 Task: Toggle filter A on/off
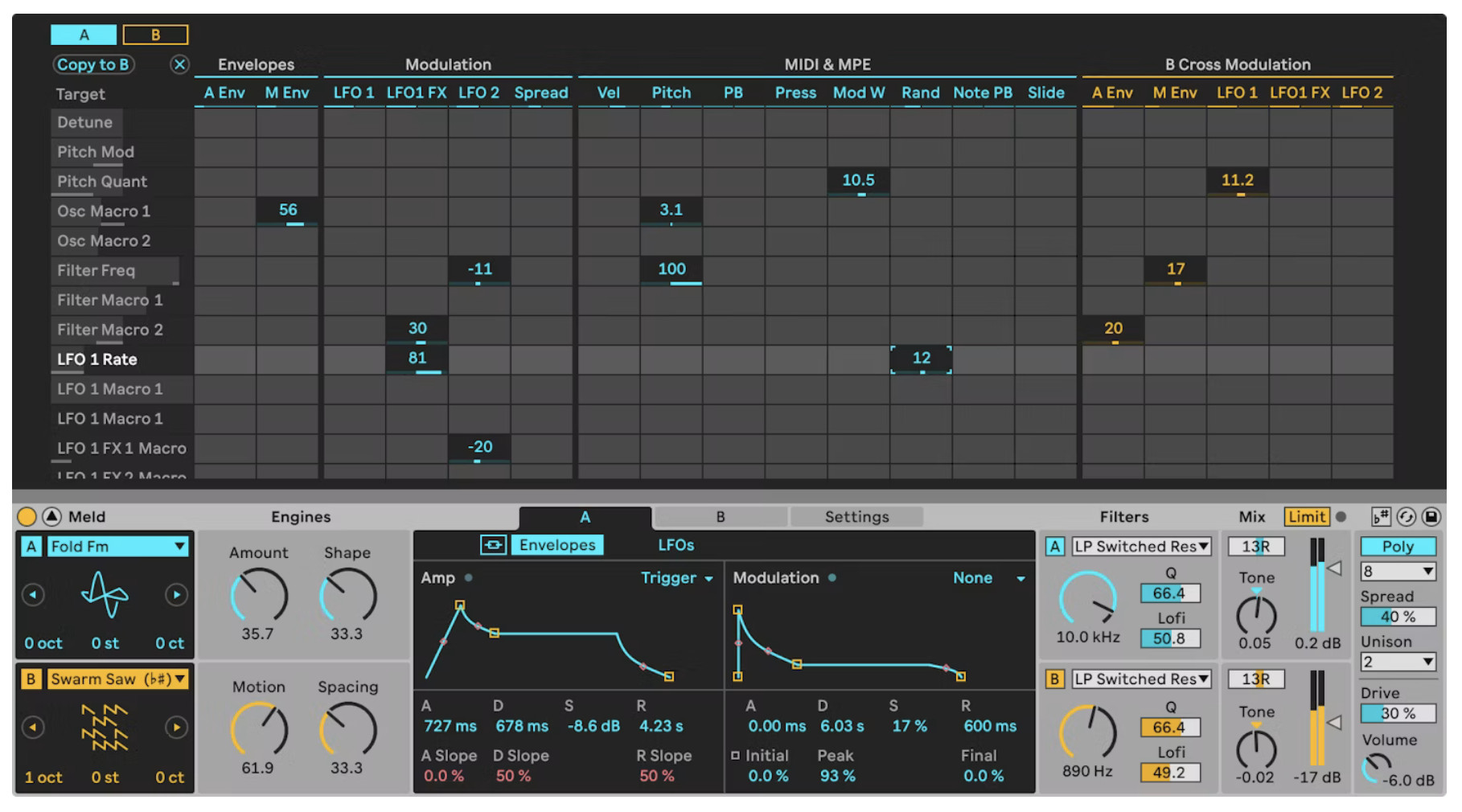(1054, 547)
